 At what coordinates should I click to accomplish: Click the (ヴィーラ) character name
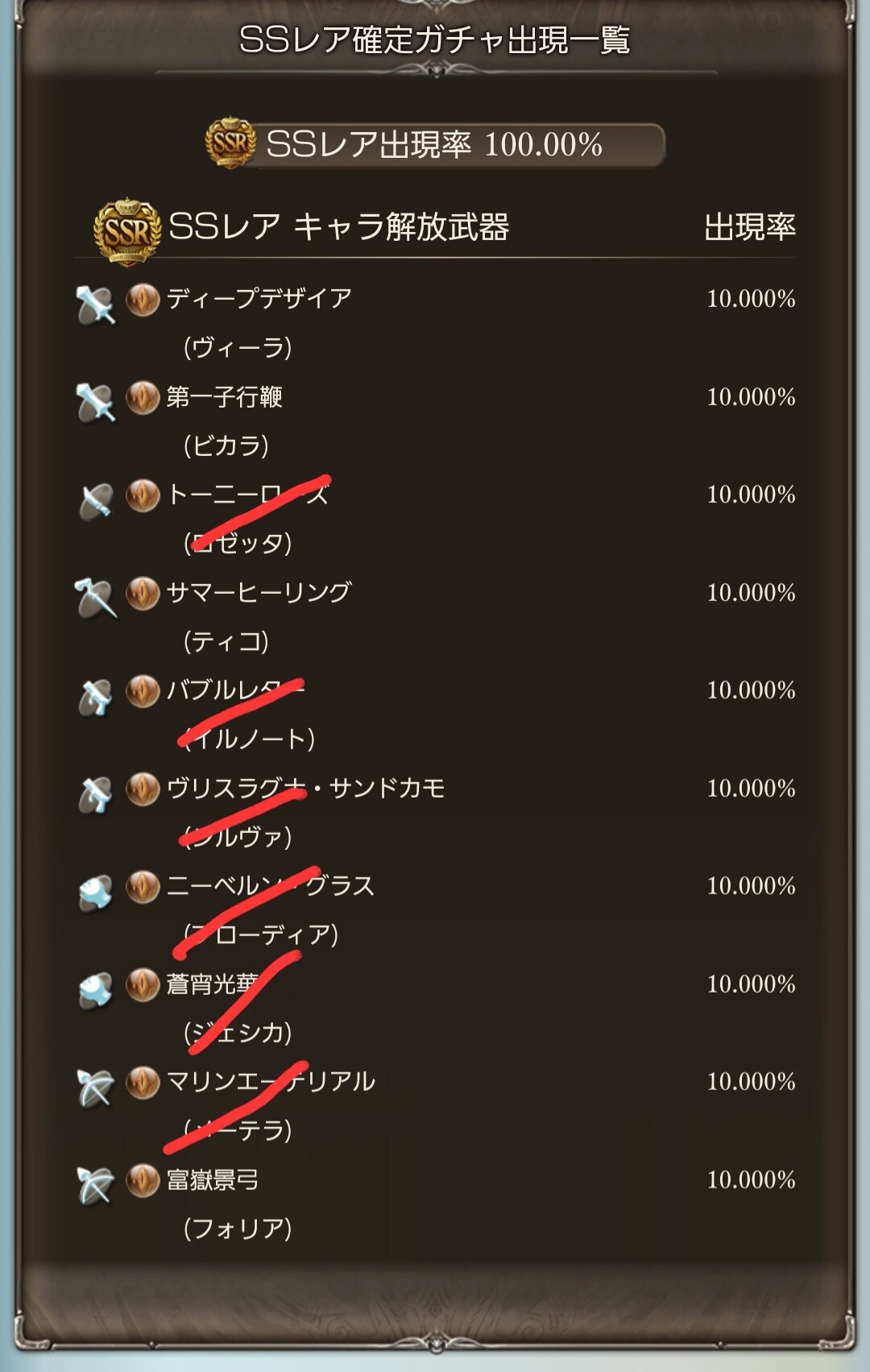point(238,348)
